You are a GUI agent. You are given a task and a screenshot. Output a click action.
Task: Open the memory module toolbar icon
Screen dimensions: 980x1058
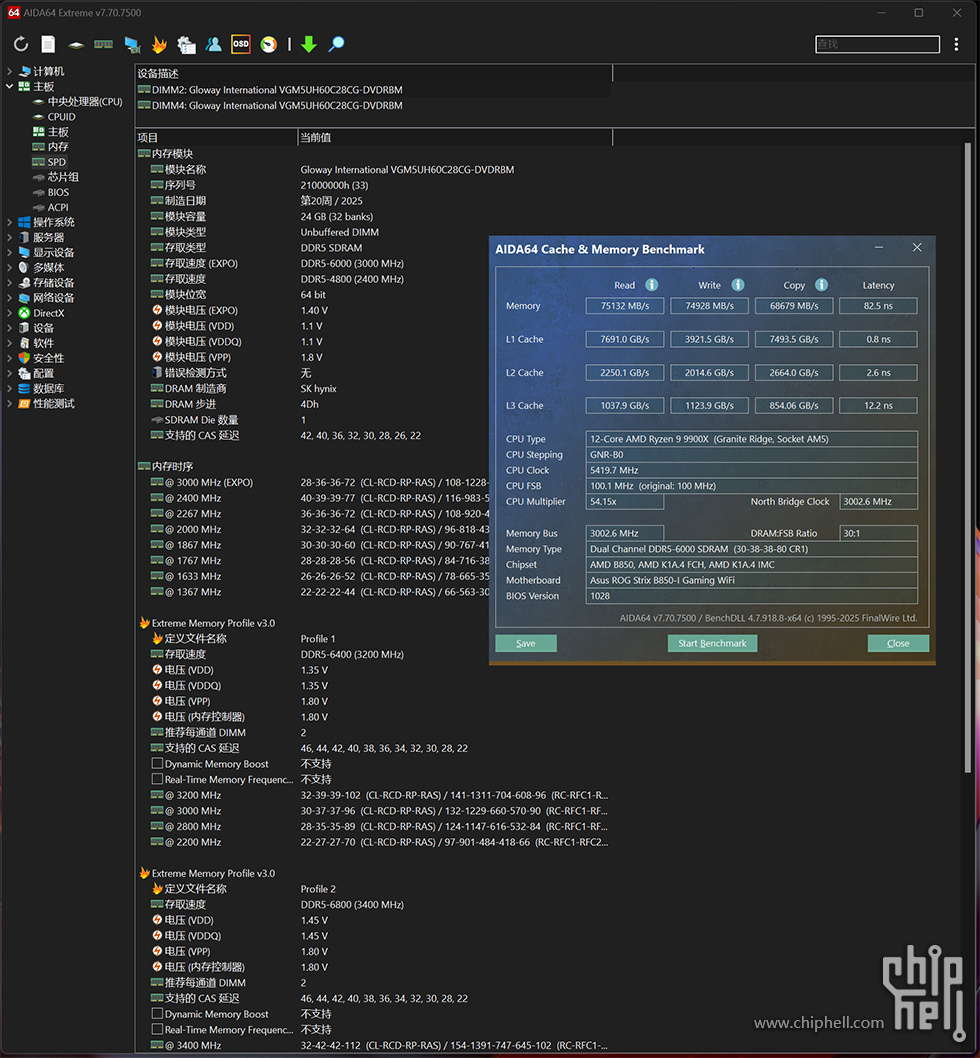point(103,45)
